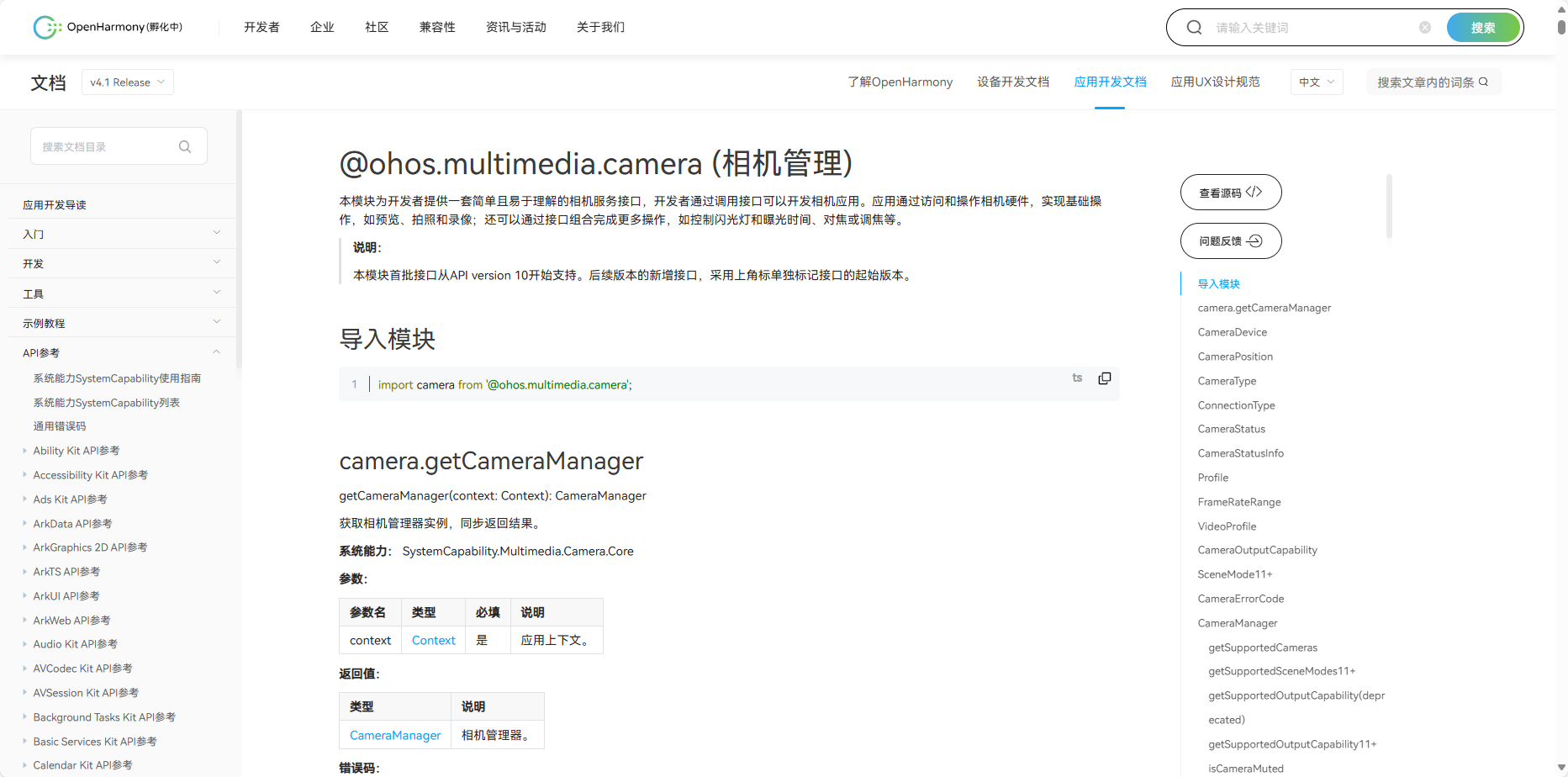Click the OpenHarmony logo
The image size is (1568, 777).
[x=108, y=27]
